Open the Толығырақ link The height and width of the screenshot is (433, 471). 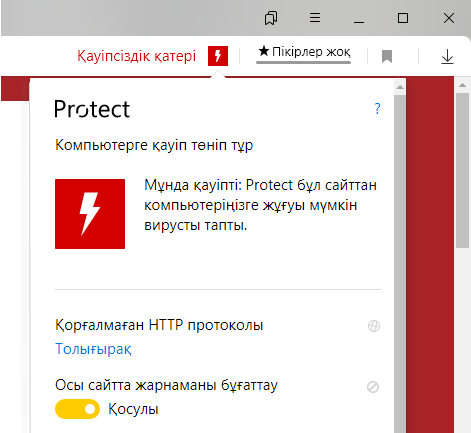point(93,349)
